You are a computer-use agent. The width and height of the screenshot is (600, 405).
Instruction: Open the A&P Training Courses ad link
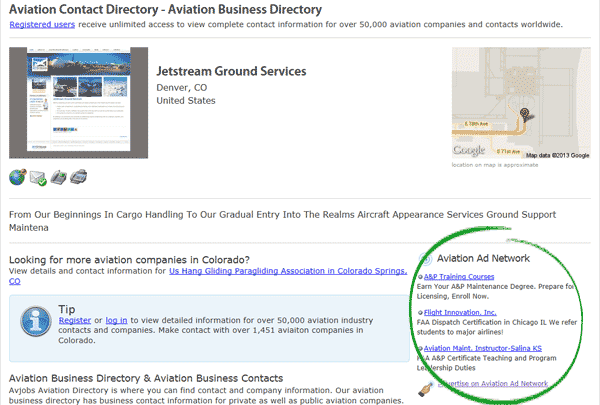[459, 276]
